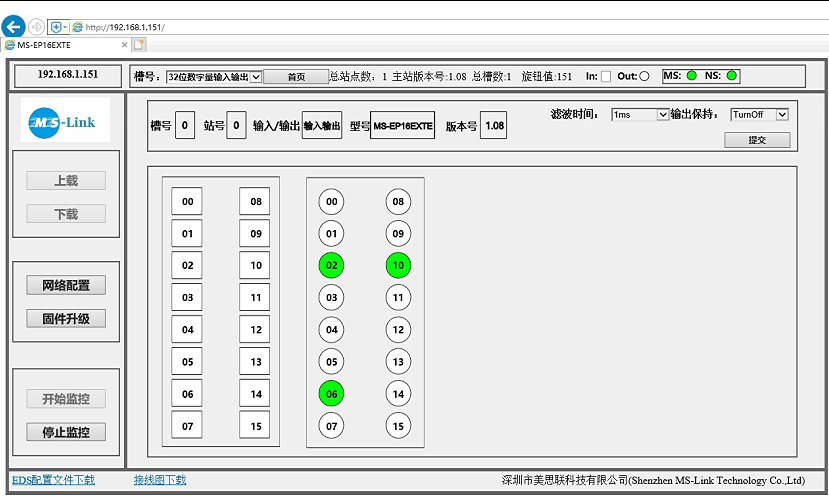Open the 输出保持 TurnOff dropdown
The height and width of the screenshot is (497, 829).
759,115
